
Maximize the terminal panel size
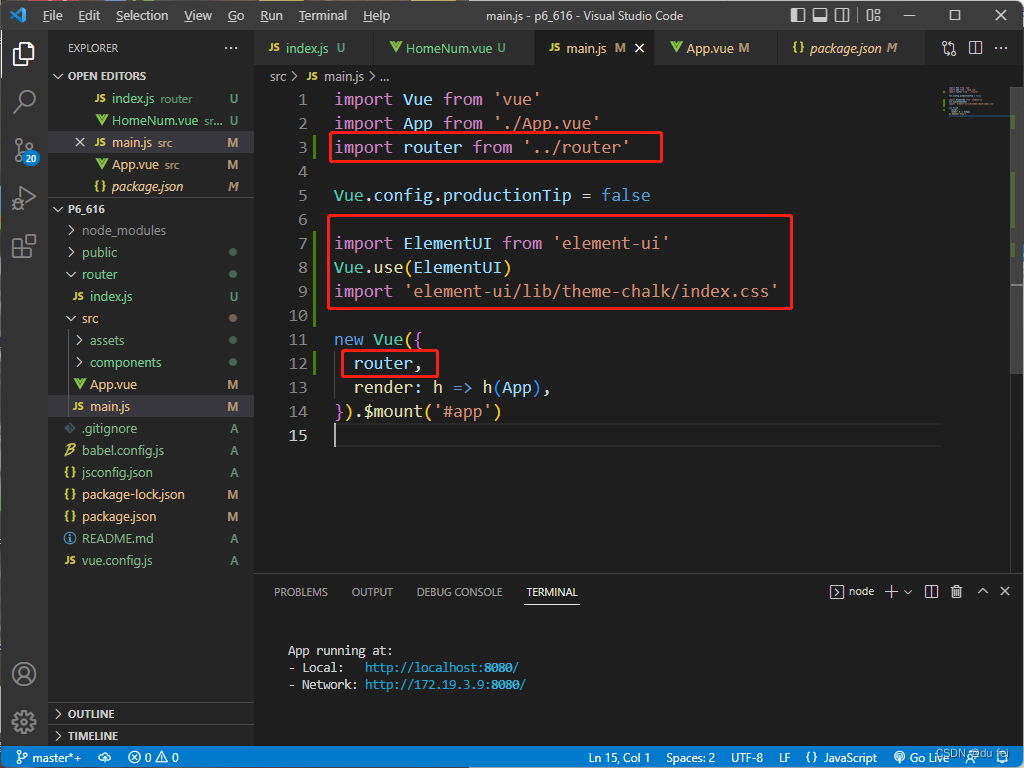[x=982, y=592]
